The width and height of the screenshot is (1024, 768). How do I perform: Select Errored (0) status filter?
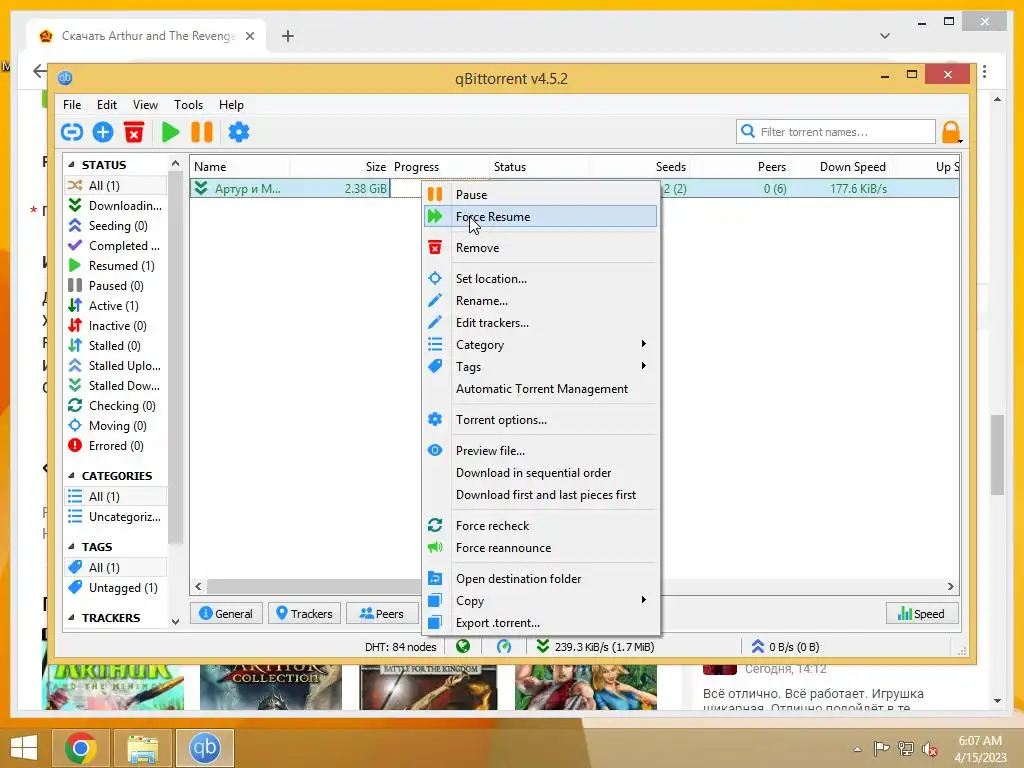(116, 446)
